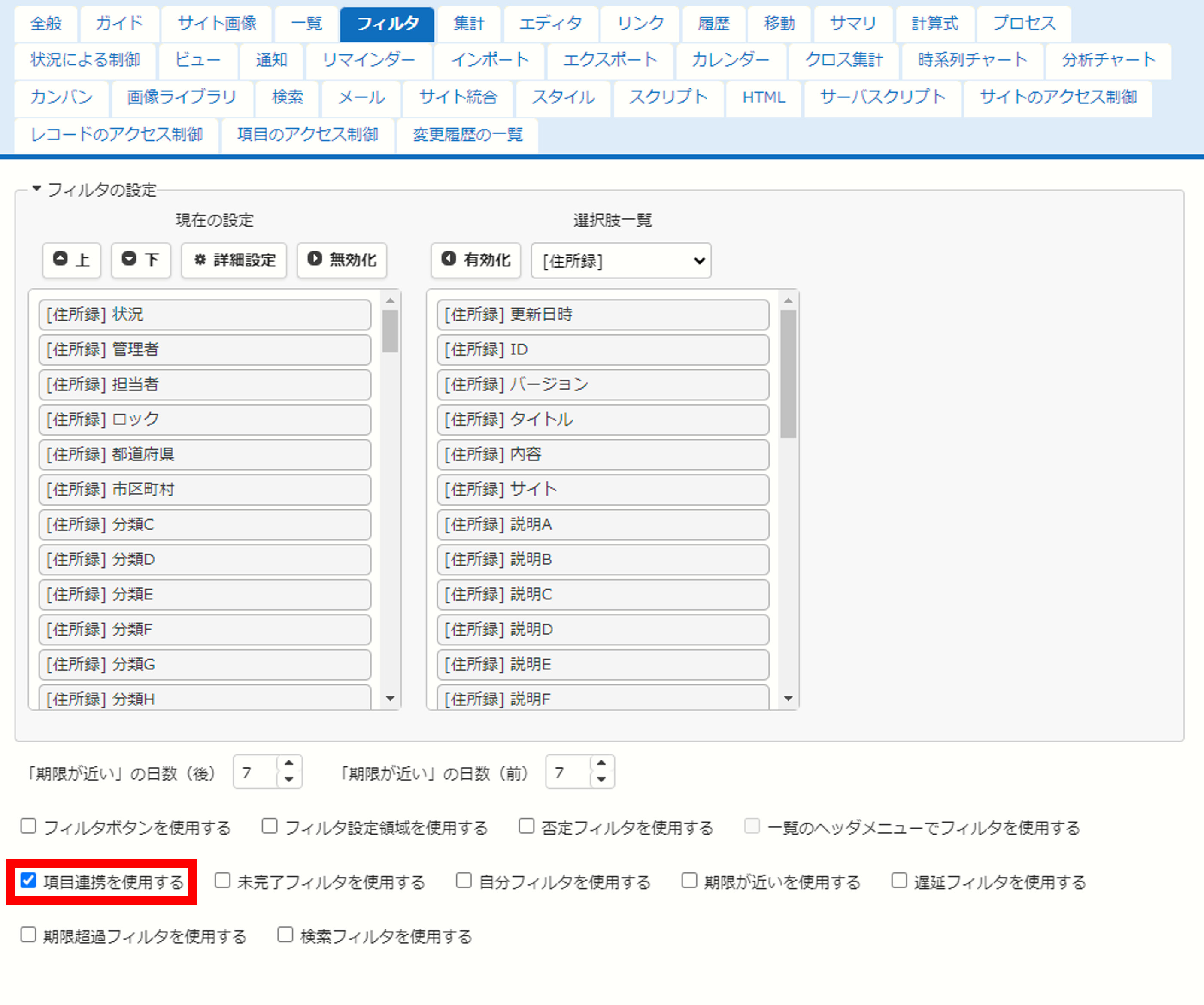Image resolution: width=1204 pixels, height=1005 pixels.
Task: Click the 無効化 disable button
Action: [x=342, y=260]
